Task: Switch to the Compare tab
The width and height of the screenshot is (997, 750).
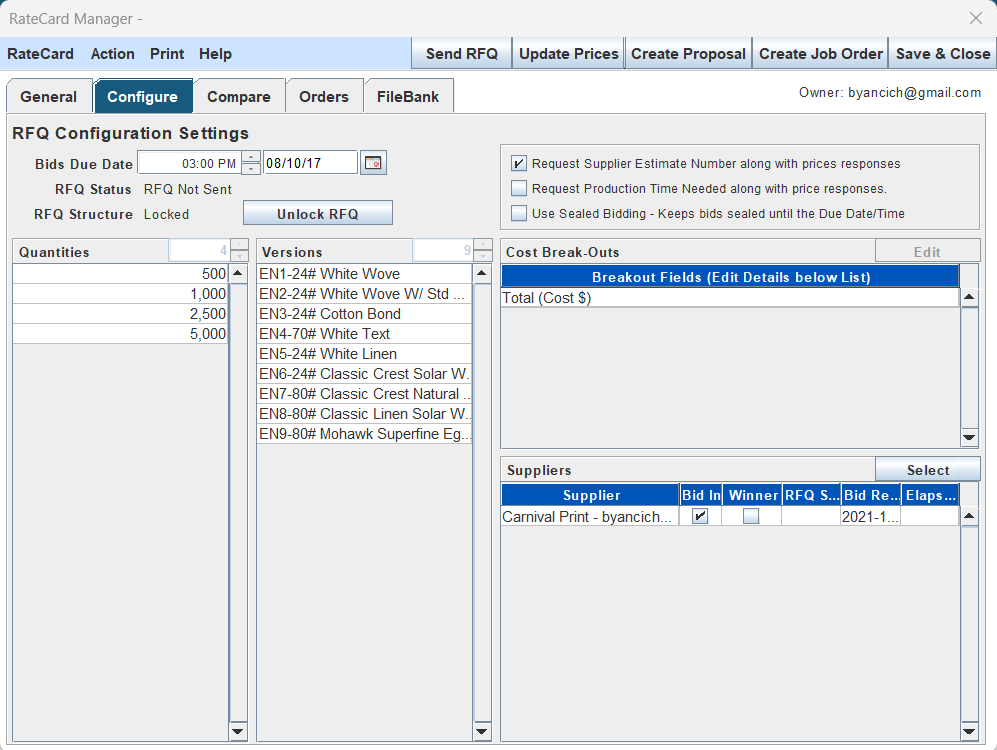Action: click(x=238, y=97)
